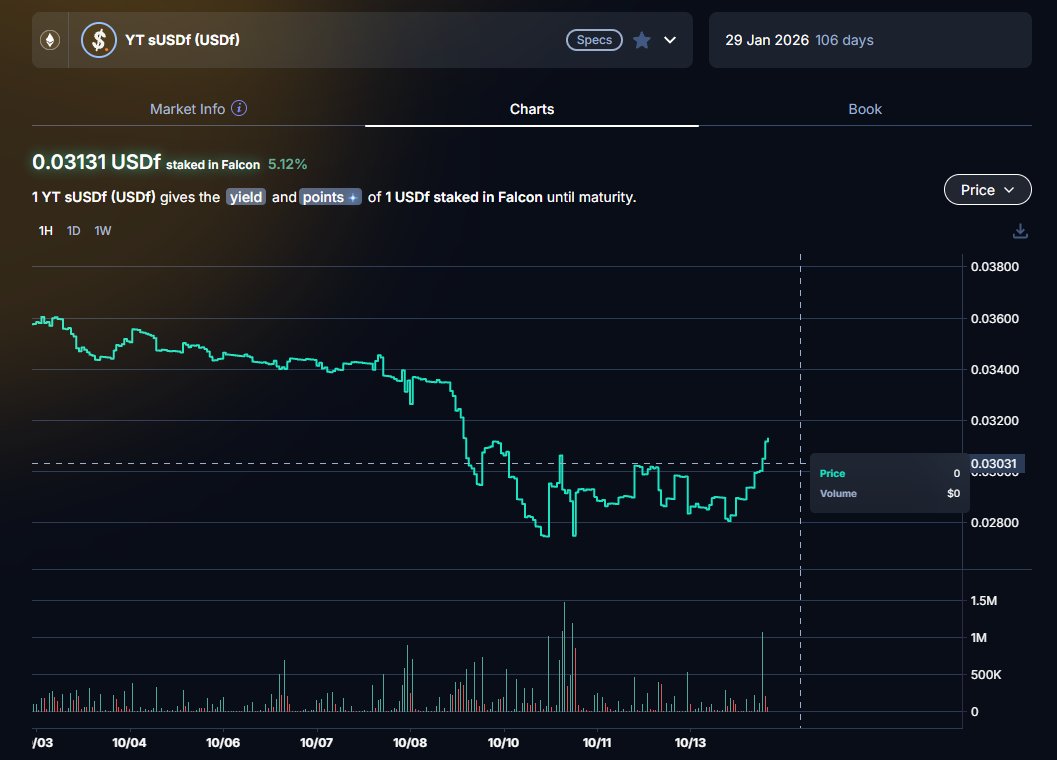
Task: Switch chart interval to 1D
Action: [x=73, y=231]
